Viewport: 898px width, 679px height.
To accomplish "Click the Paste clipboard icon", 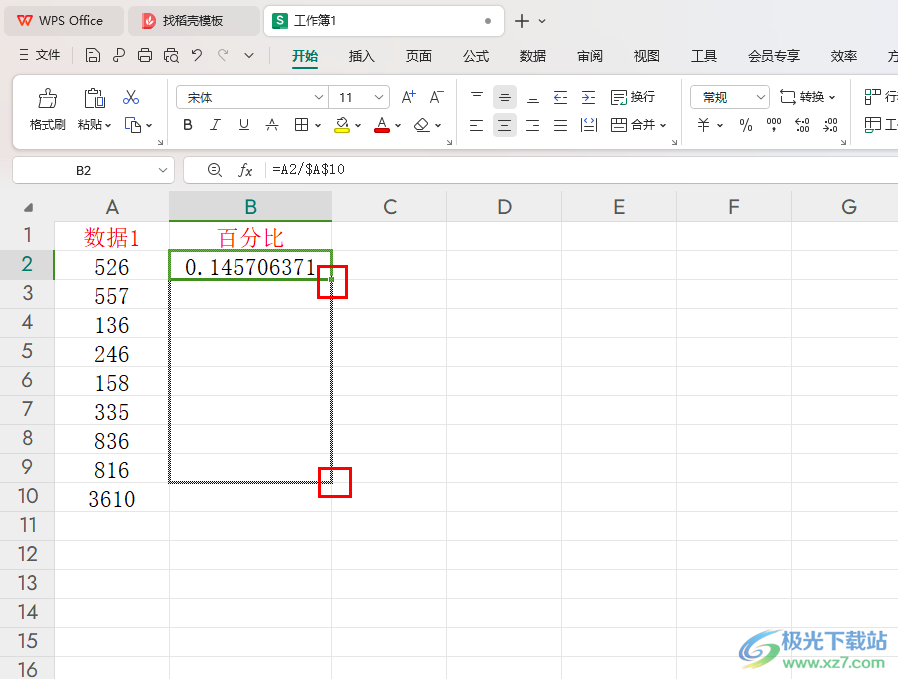I will click(x=94, y=98).
